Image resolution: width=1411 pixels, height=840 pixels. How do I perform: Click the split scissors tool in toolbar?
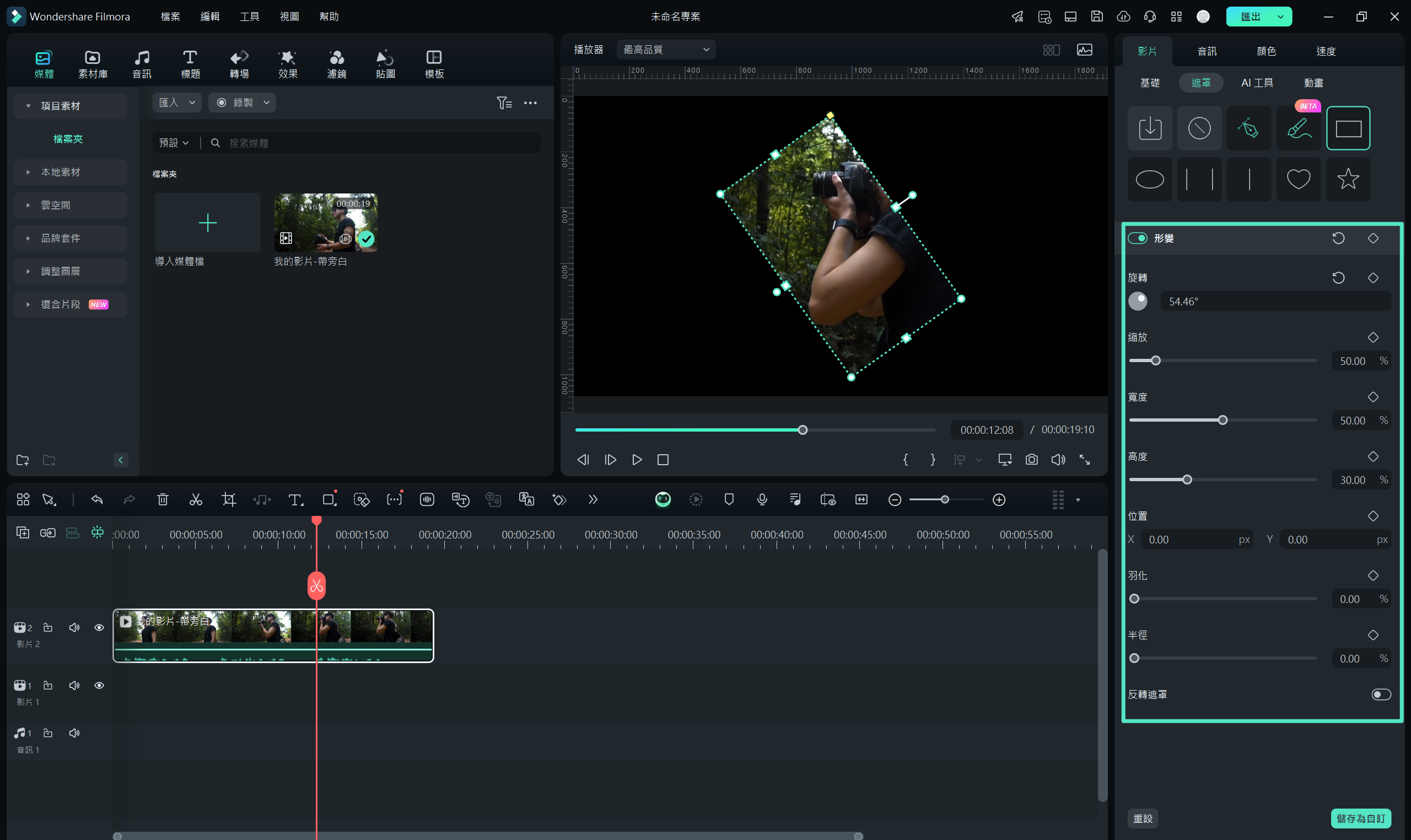[x=196, y=499]
